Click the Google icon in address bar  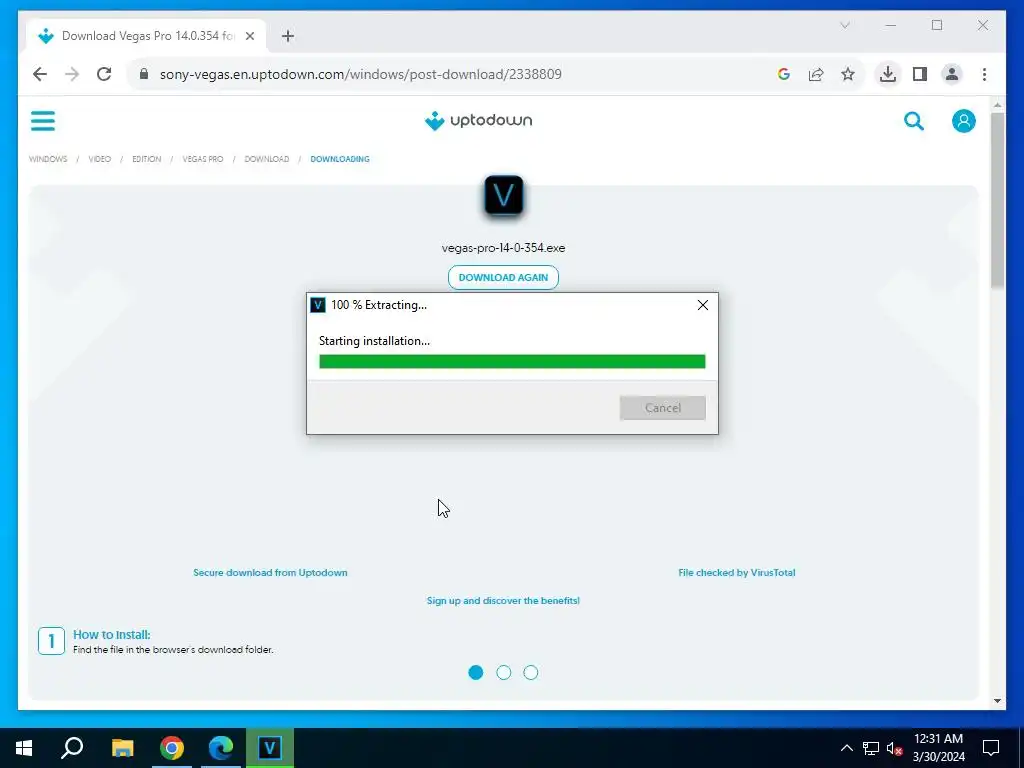click(x=784, y=74)
